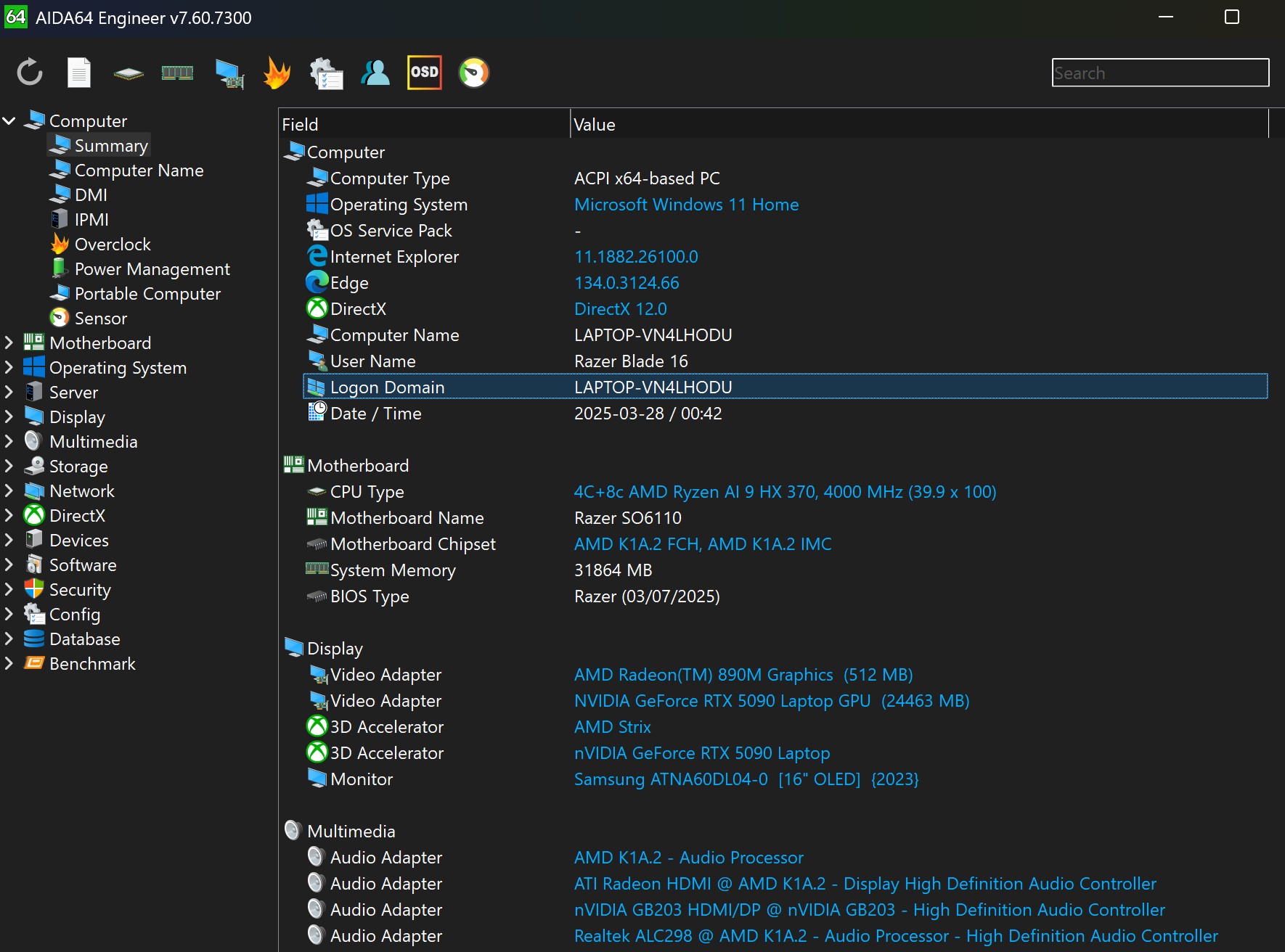Screen dimensions: 1285x952
Task: Select the Config tree item
Action: 62,615
